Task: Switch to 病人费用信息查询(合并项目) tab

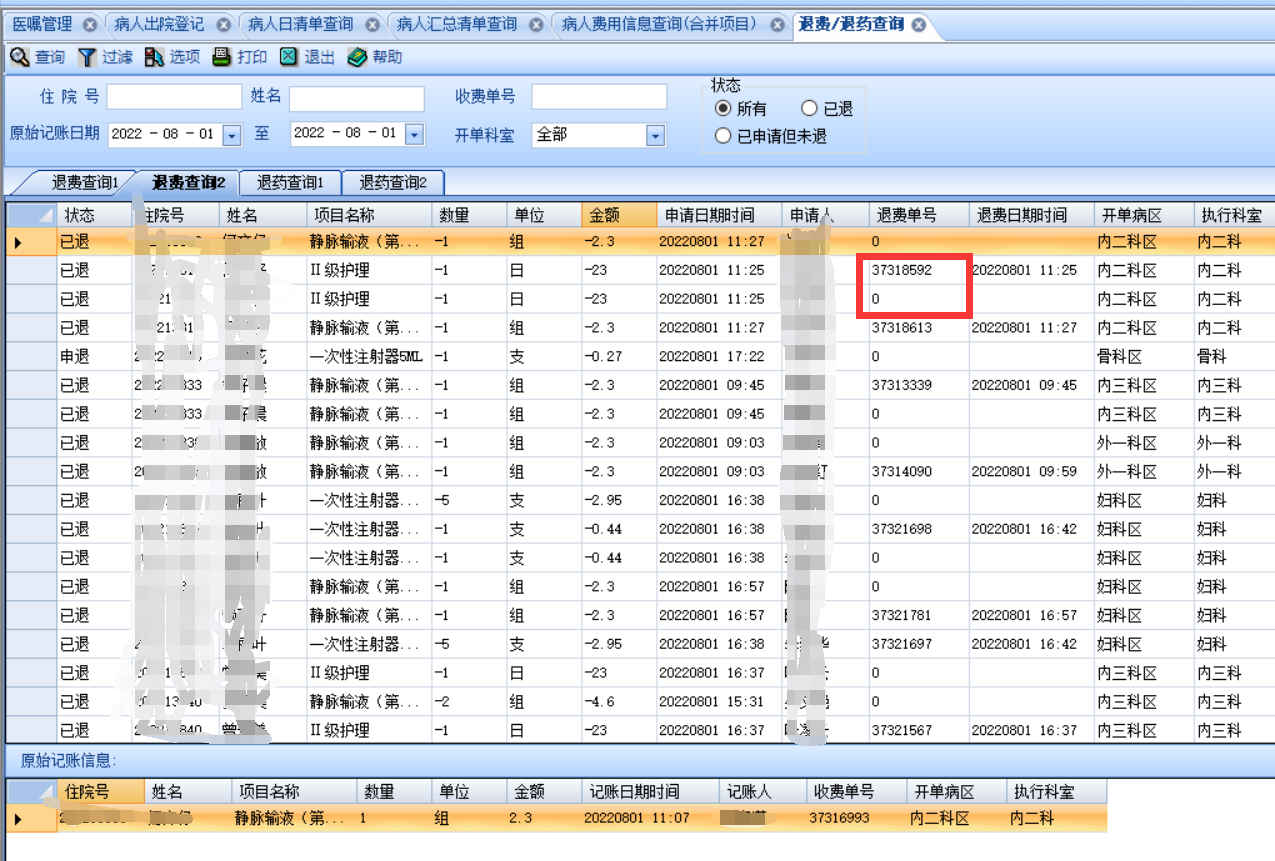Action: click(x=660, y=24)
